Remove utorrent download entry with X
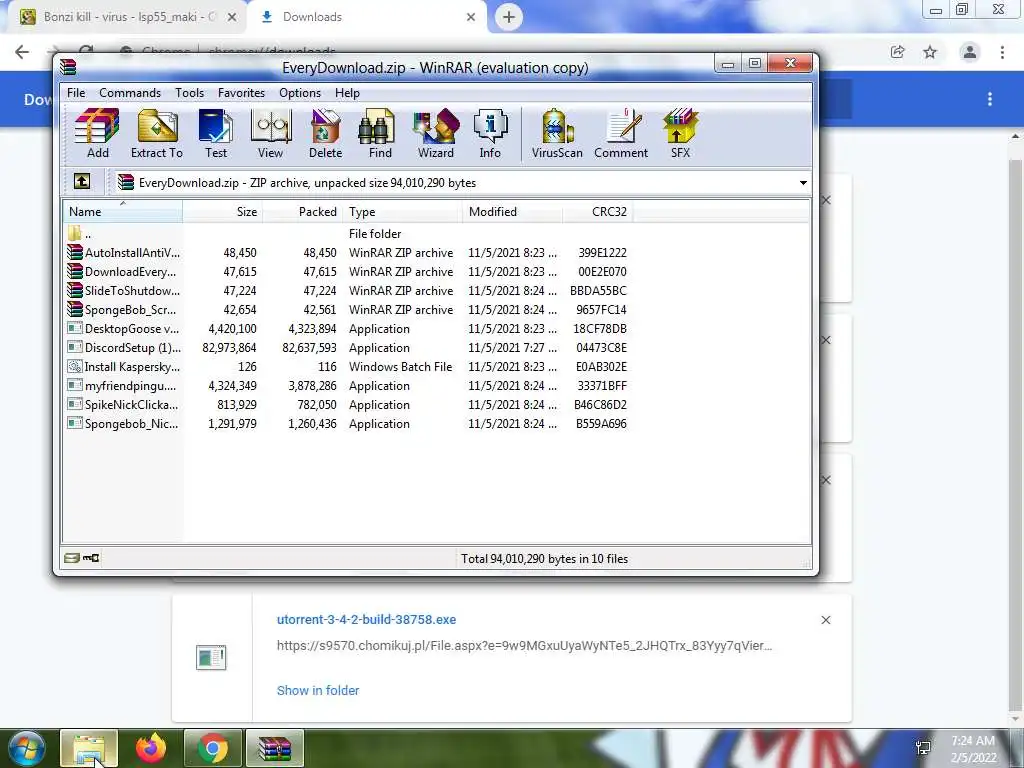 click(x=825, y=620)
